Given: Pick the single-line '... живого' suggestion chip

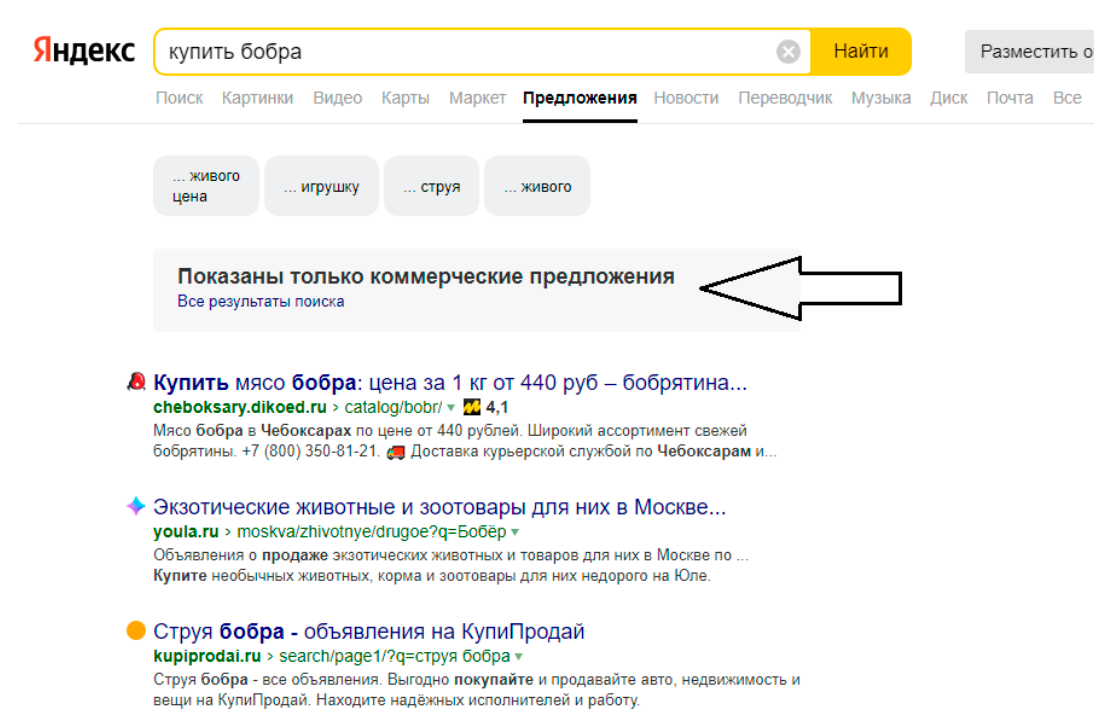Looking at the screenshot, I should tap(537, 186).
